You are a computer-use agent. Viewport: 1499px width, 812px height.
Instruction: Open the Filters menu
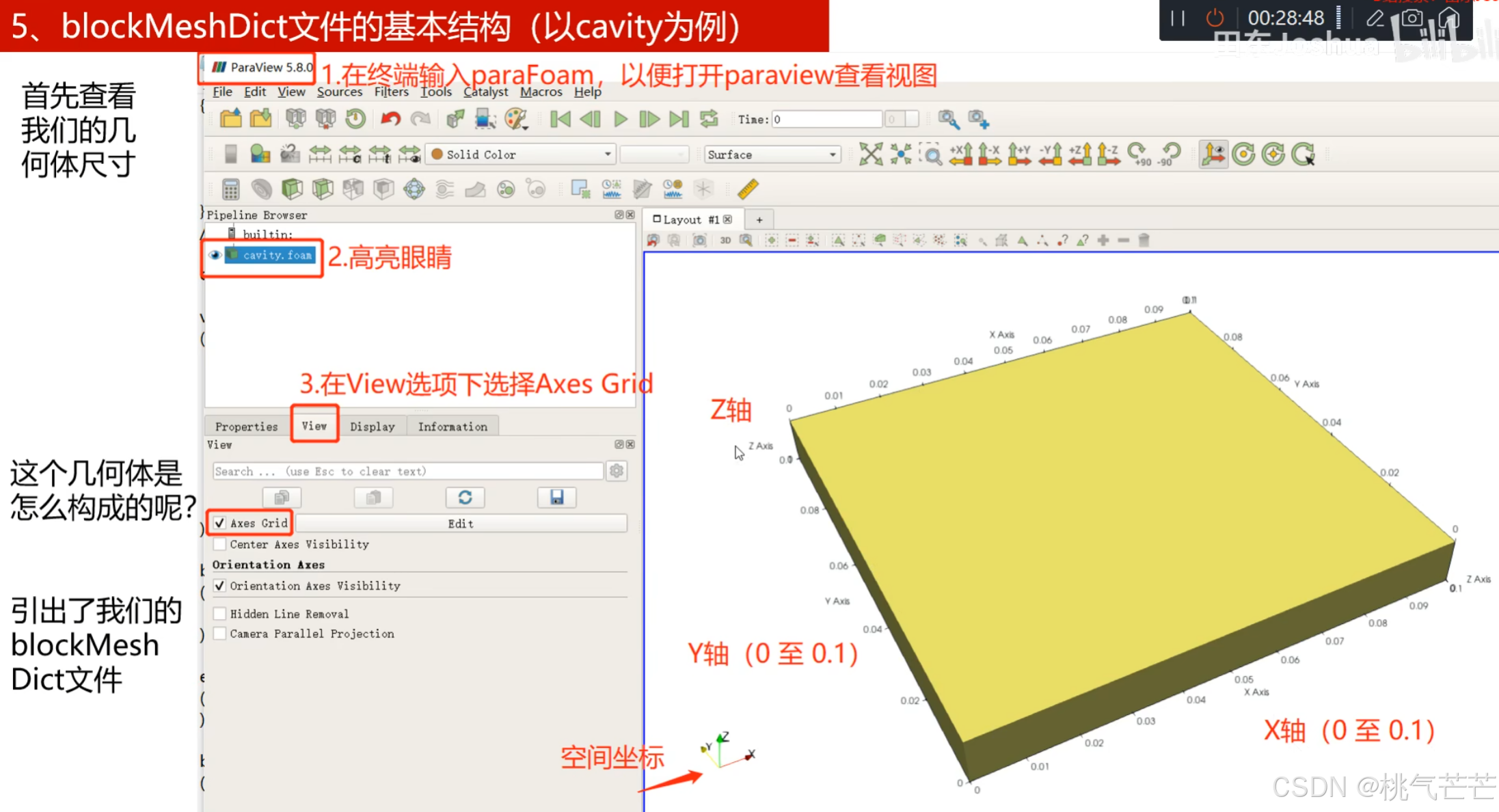(x=391, y=92)
